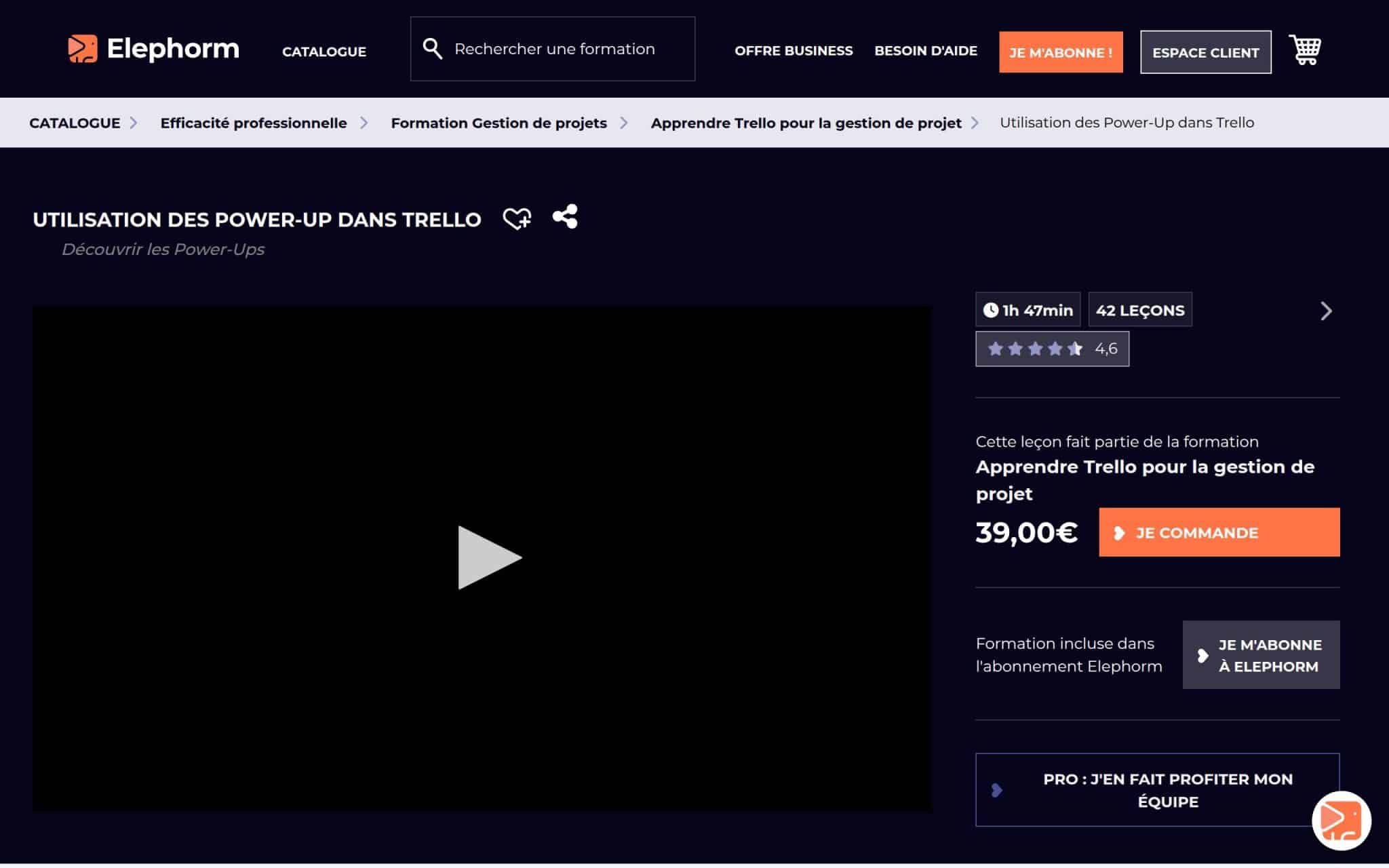Viewport: 1389px width, 868px height.
Task: Open Formation Gestion de projets breadcrumb
Action: [498, 123]
